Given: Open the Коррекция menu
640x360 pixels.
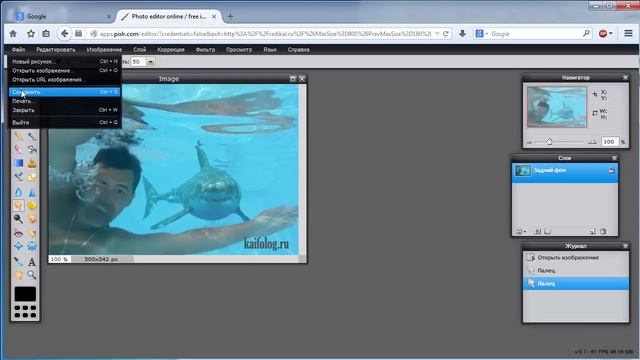Looking at the screenshot, I should point(171,49).
